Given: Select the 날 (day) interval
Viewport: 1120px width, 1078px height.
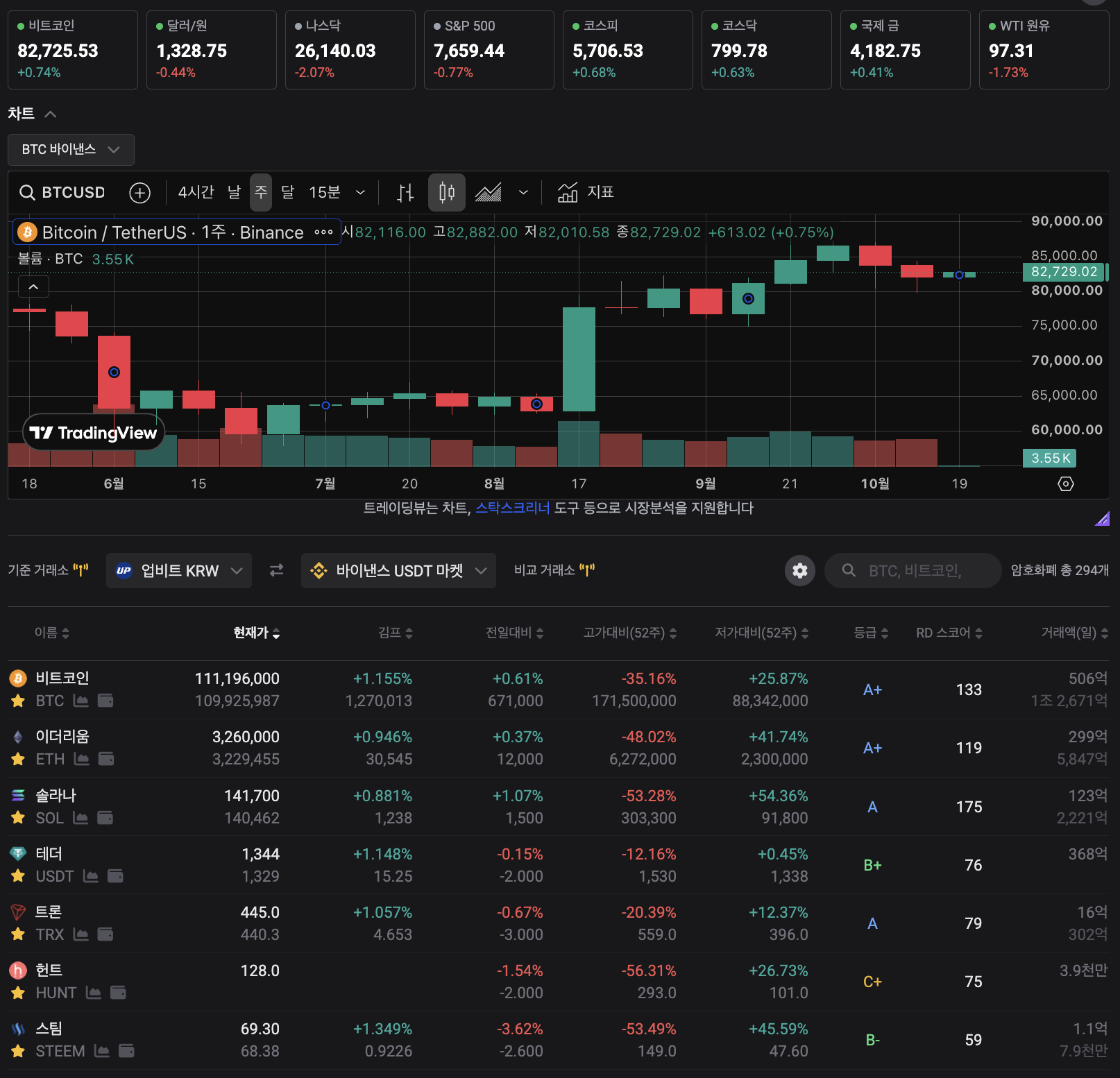Looking at the screenshot, I should (234, 192).
